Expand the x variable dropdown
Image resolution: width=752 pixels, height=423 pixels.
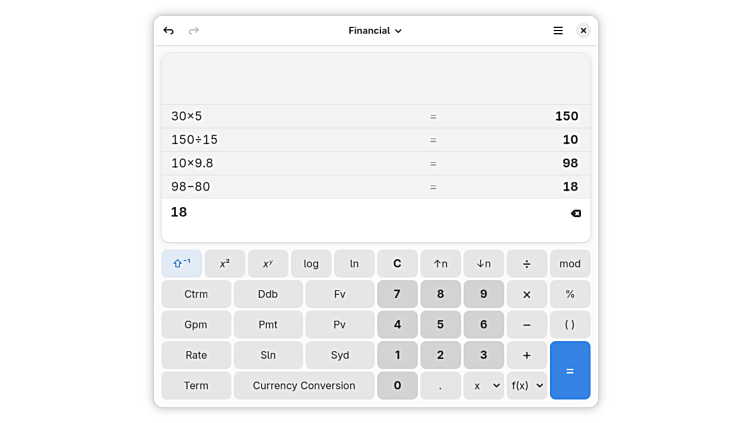click(483, 386)
